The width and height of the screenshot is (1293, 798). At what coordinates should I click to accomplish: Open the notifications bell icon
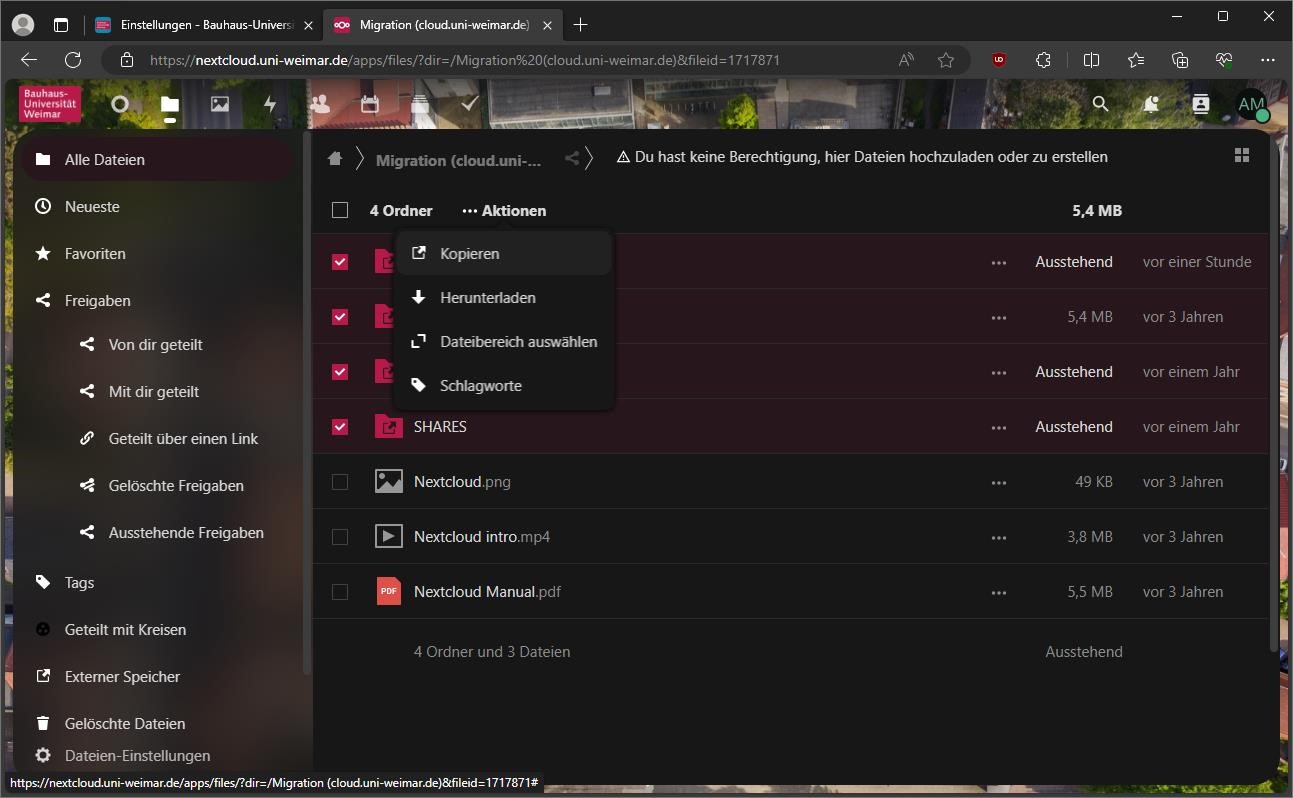(x=1151, y=104)
